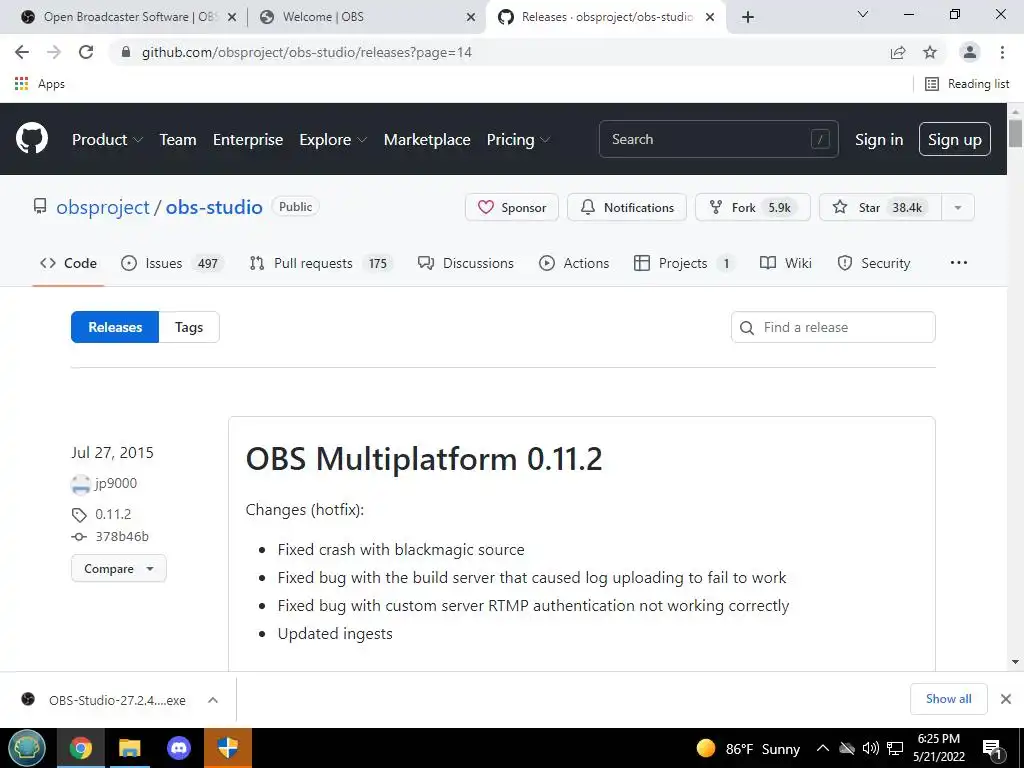Click Sign in

point(879,139)
